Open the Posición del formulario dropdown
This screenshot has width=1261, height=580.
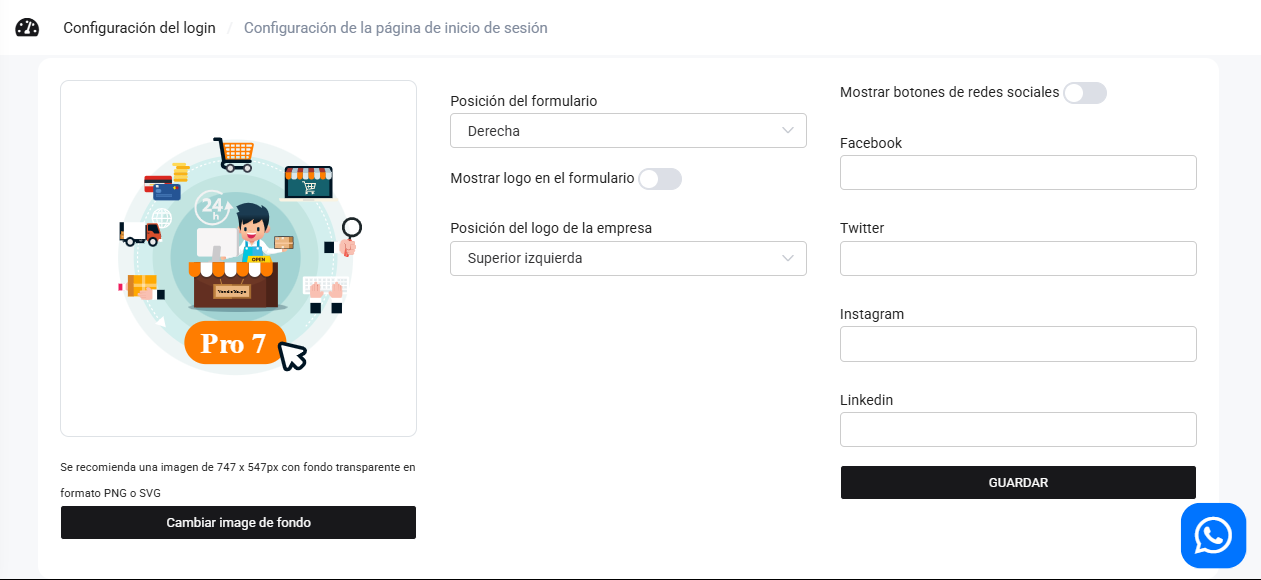[628, 130]
